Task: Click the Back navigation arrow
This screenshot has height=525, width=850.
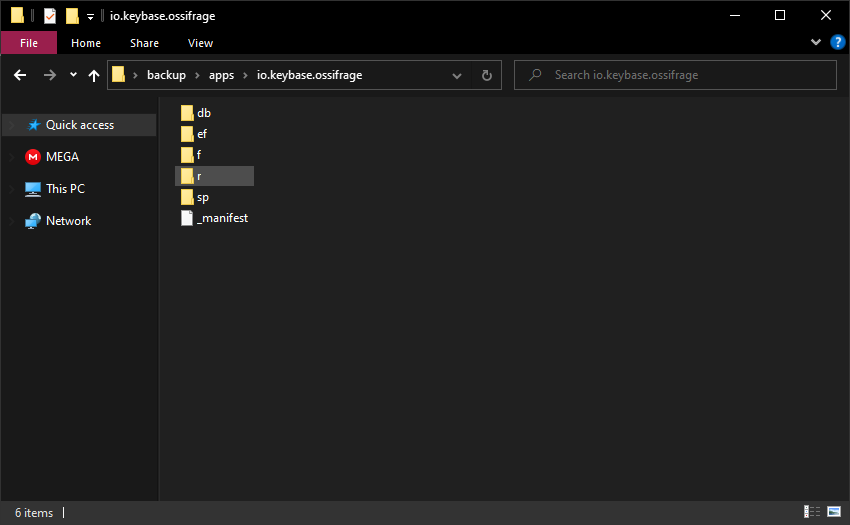Action: 20,76
